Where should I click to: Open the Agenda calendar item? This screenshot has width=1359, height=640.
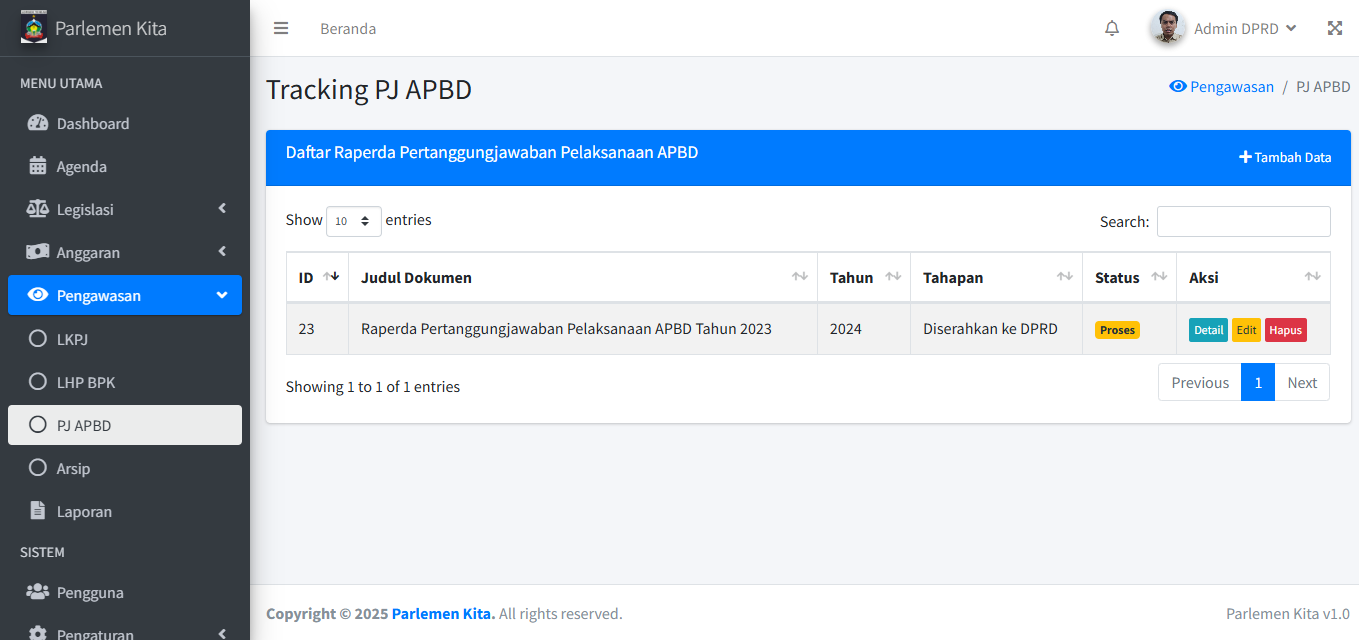tap(81, 167)
